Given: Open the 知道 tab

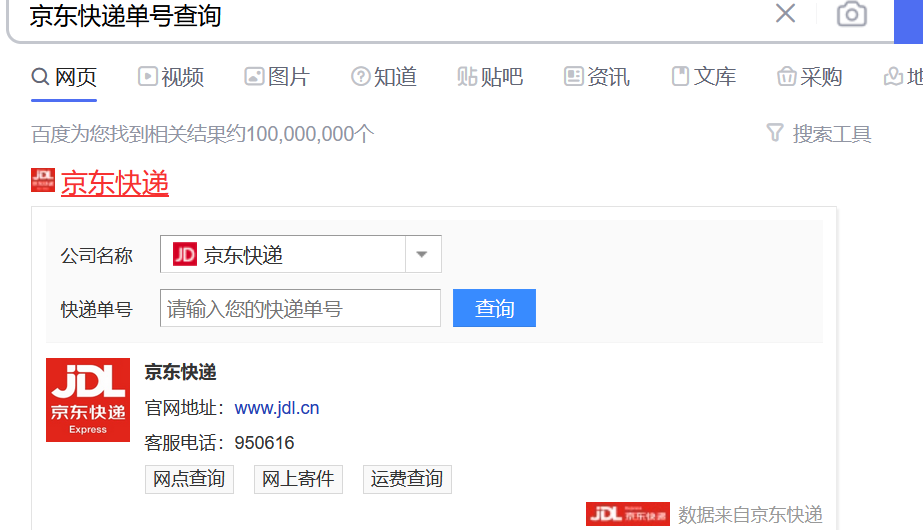Looking at the screenshot, I should tap(384, 77).
